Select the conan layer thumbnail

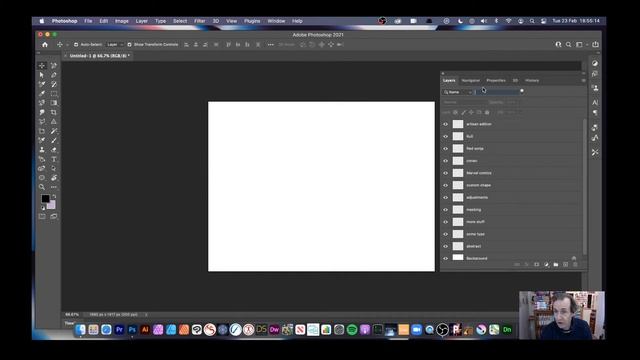pyautogui.click(x=458, y=161)
